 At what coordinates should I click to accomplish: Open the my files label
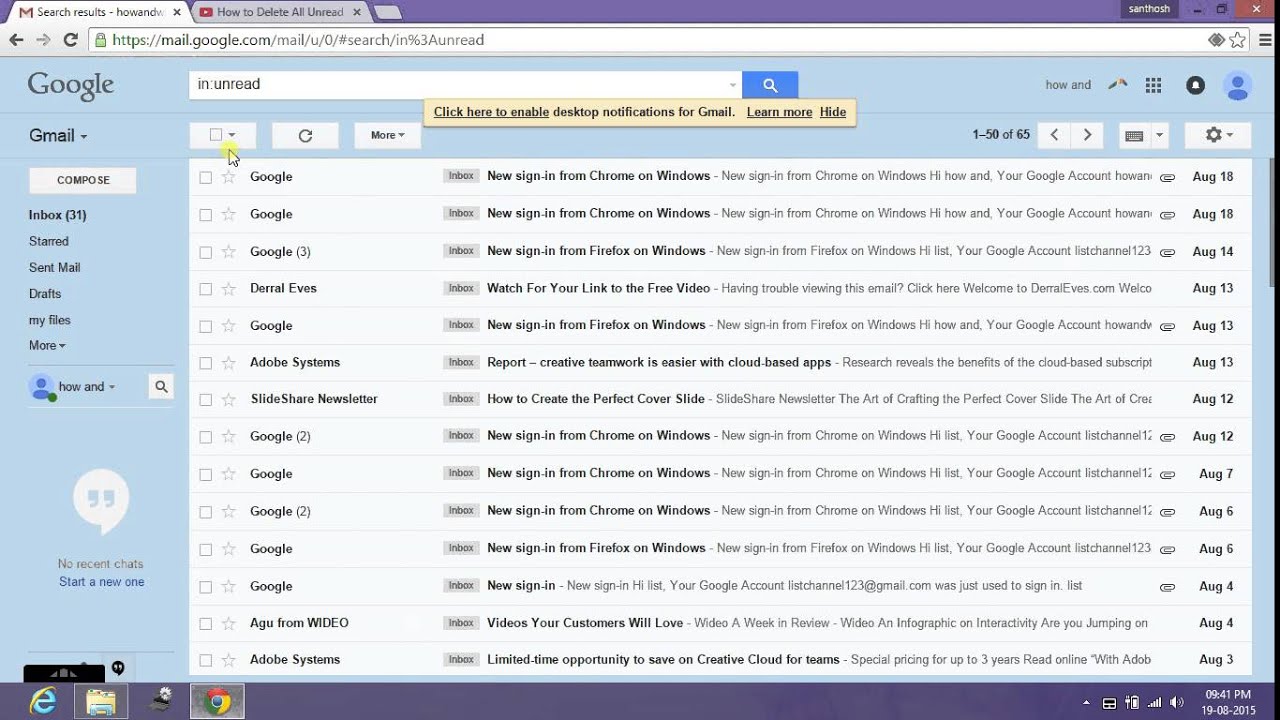coord(50,320)
